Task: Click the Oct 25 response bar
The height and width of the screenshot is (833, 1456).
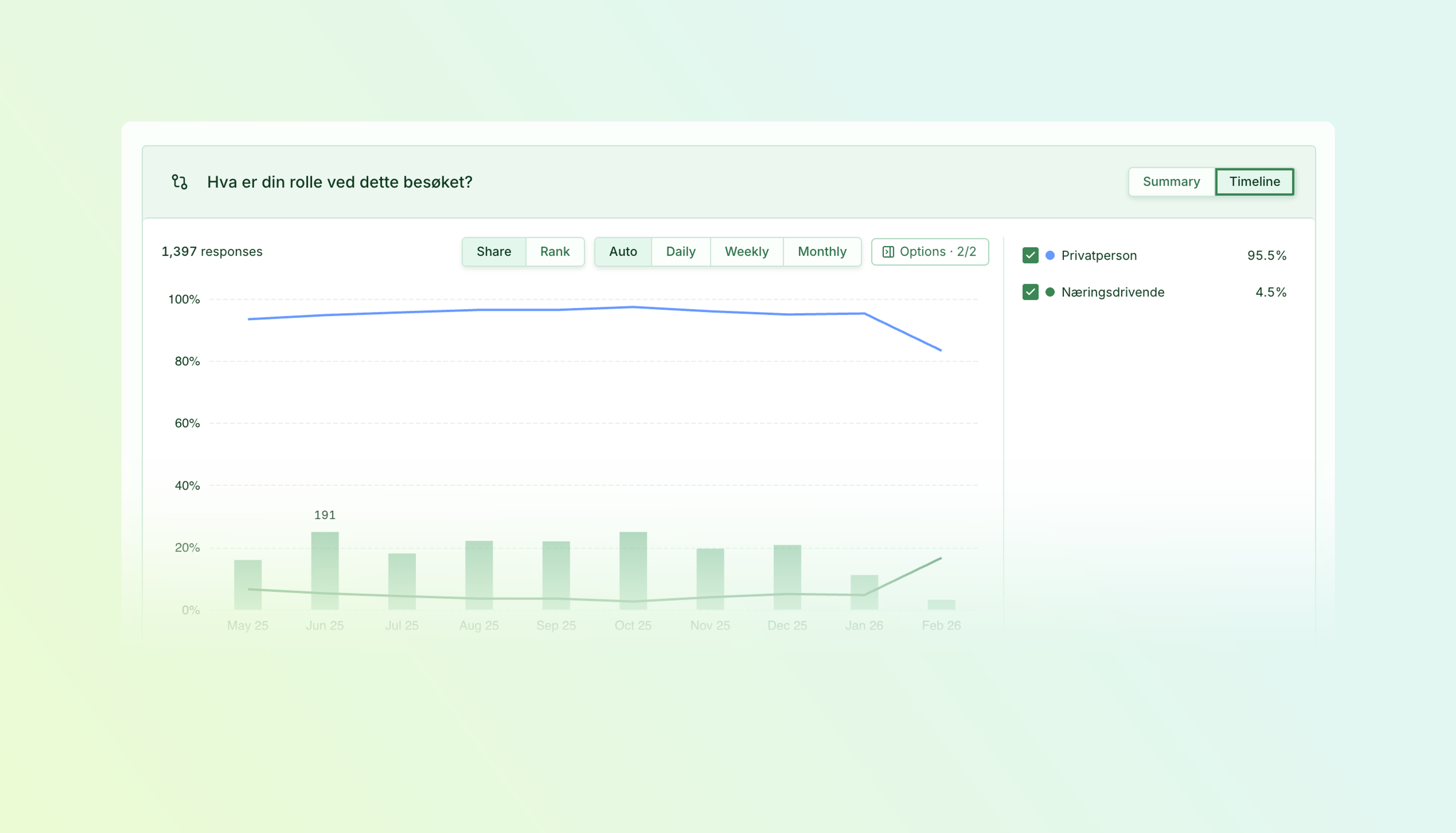Action: (x=633, y=570)
